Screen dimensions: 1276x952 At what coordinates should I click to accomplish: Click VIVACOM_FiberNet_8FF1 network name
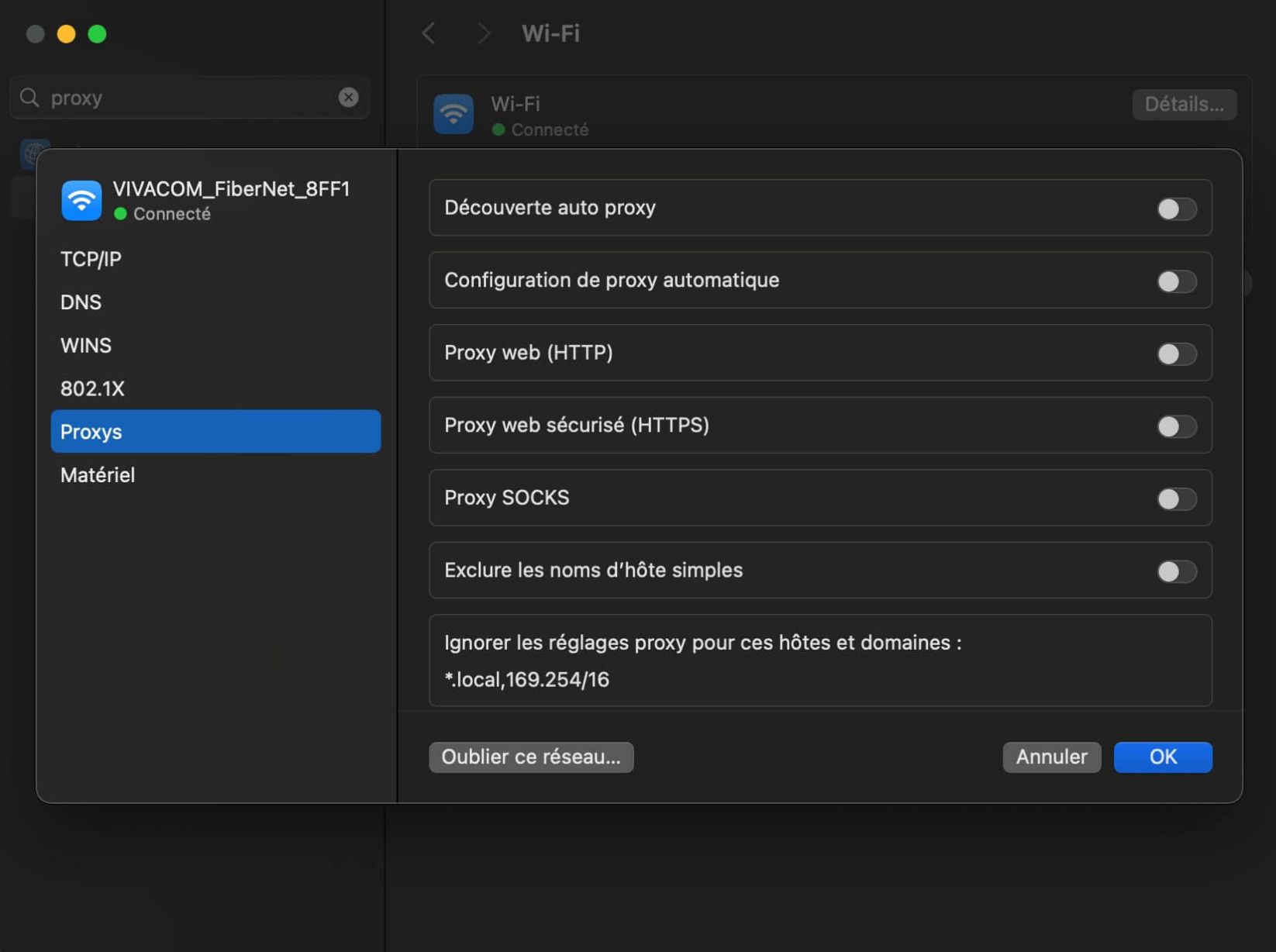pos(231,189)
